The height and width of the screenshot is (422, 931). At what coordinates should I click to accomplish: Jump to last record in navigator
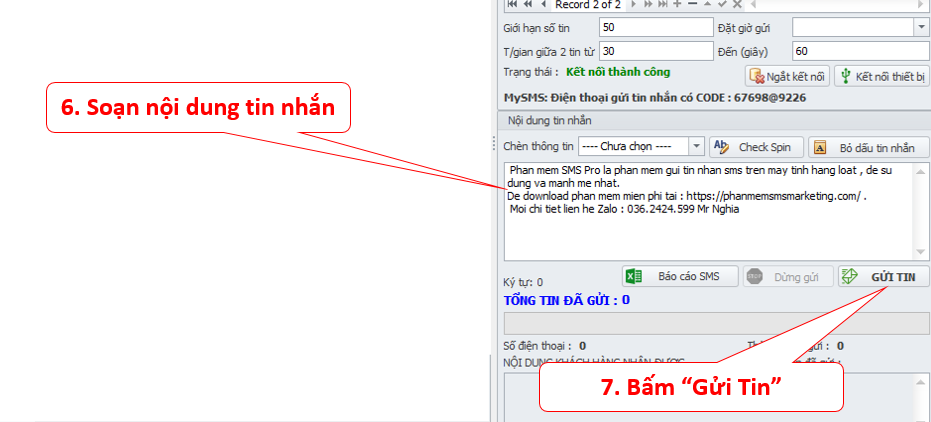[661, 4]
